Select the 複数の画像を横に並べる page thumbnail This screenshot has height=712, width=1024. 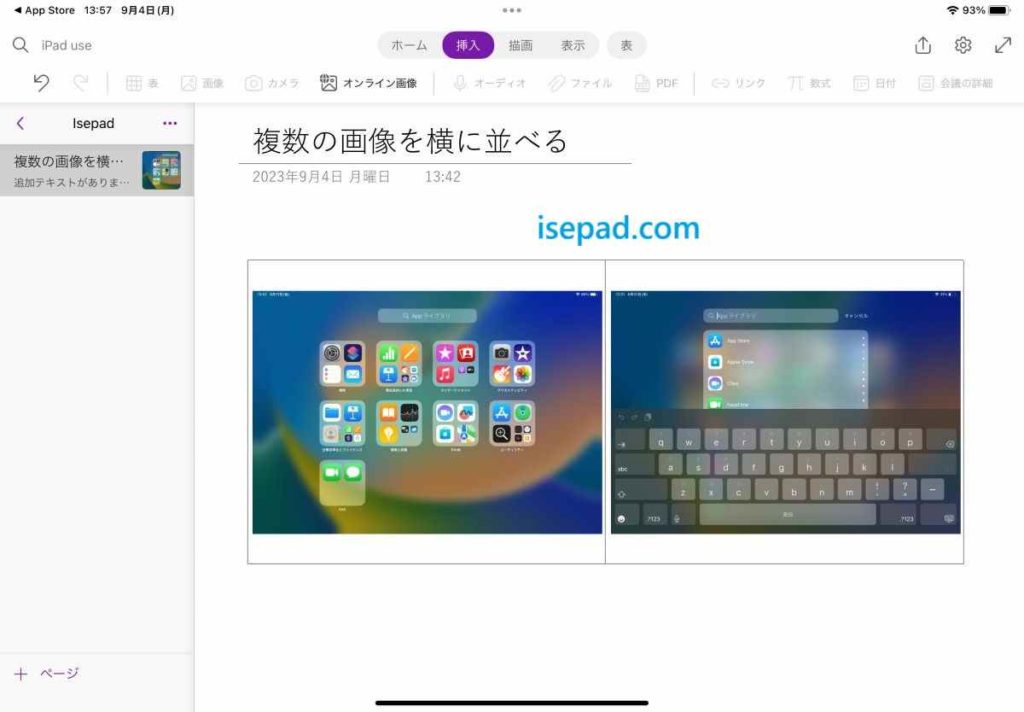pyautogui.click(x=90, y=168)
